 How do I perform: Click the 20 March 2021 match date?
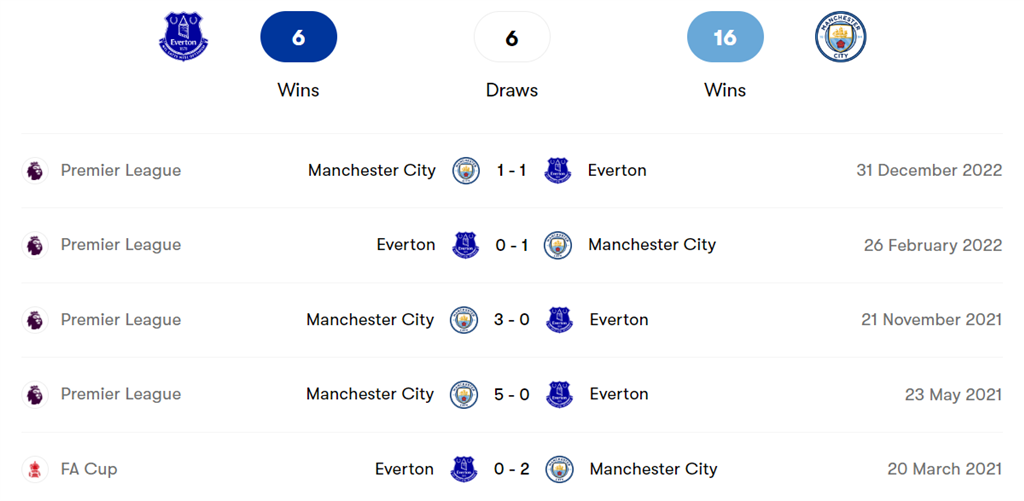pos(944,469)
